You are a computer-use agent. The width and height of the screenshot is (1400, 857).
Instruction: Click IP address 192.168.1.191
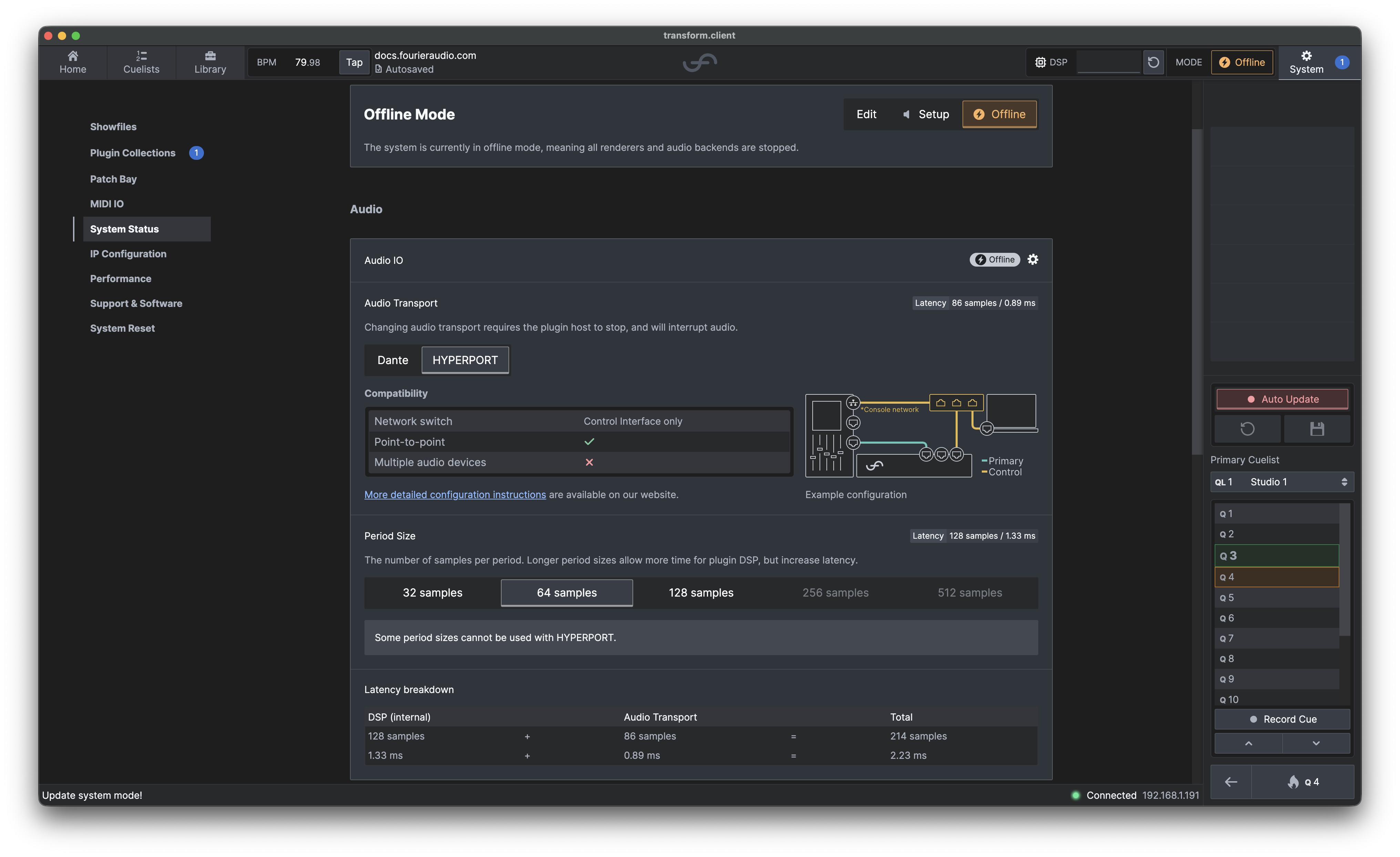pyautogui.click(x=1171, y=795)
